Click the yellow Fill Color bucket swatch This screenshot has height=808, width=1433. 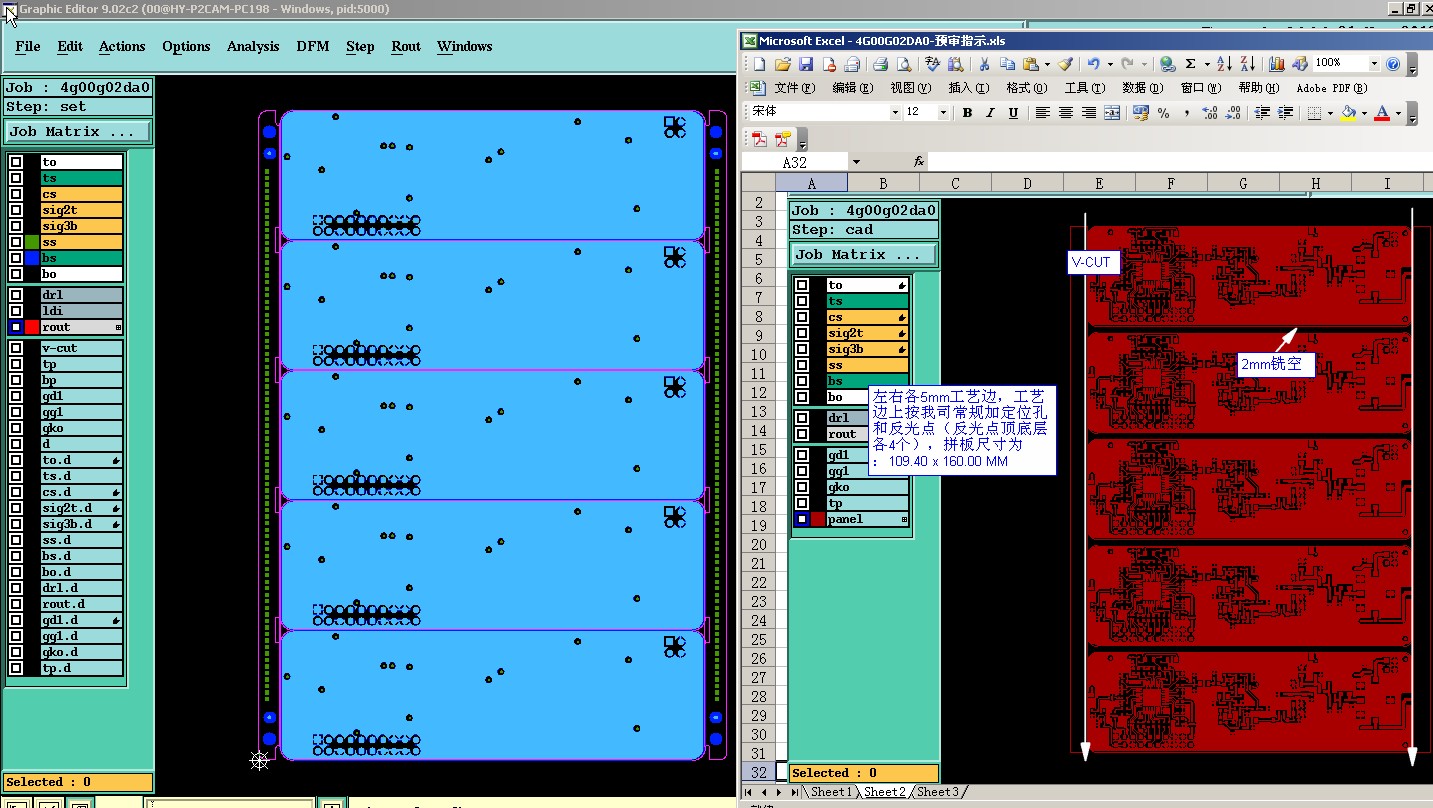[1348, 113]
